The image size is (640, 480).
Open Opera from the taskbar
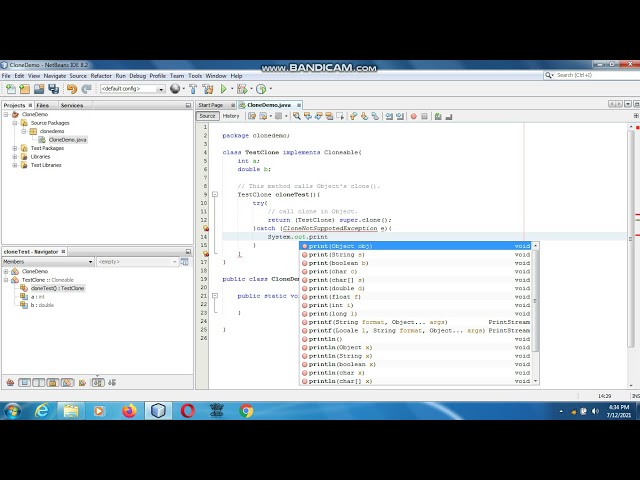coord(187,411)
